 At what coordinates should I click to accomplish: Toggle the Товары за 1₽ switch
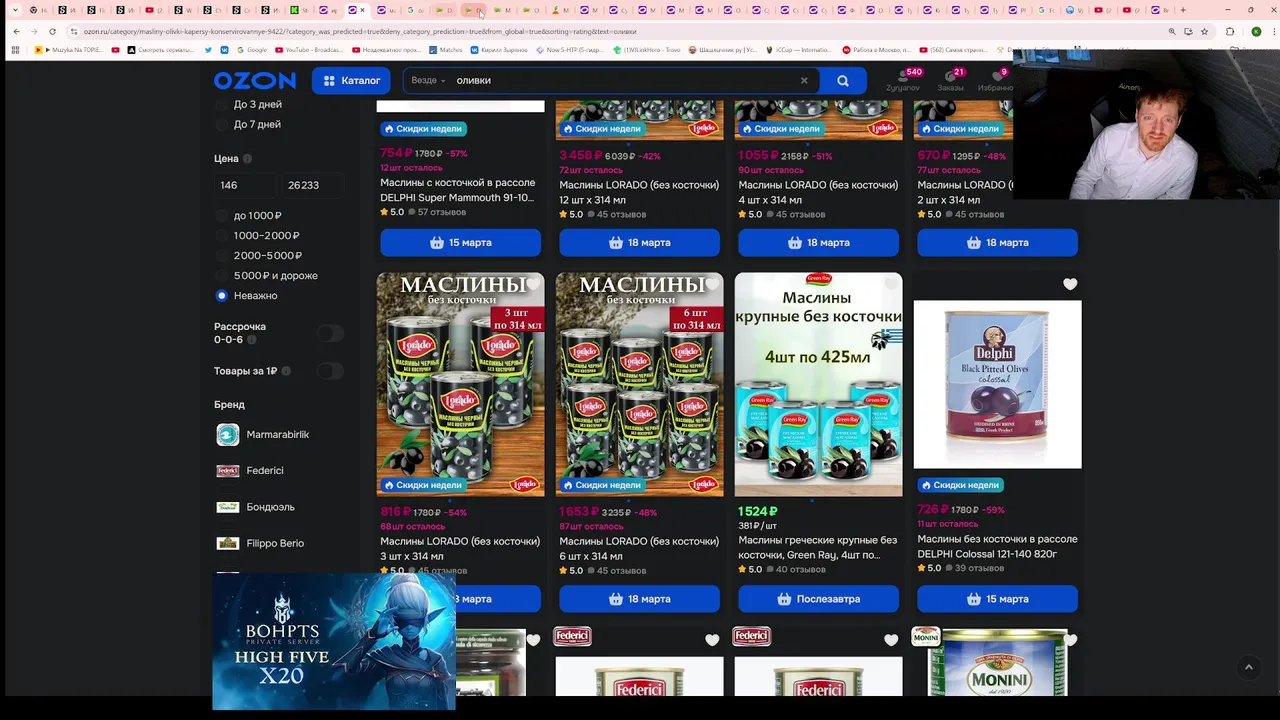330,371
